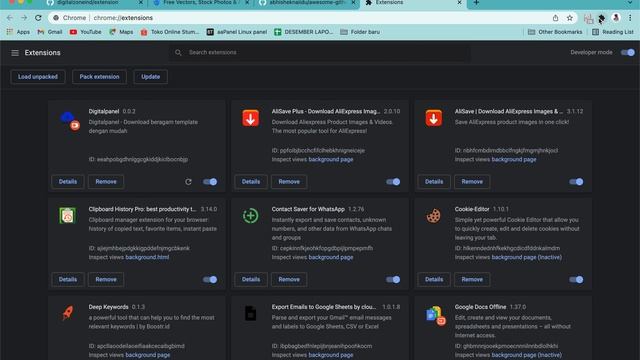Open Details for Clipboard History Pro
This screenshot has height=360, width=640.
click(x=68, y=280)
